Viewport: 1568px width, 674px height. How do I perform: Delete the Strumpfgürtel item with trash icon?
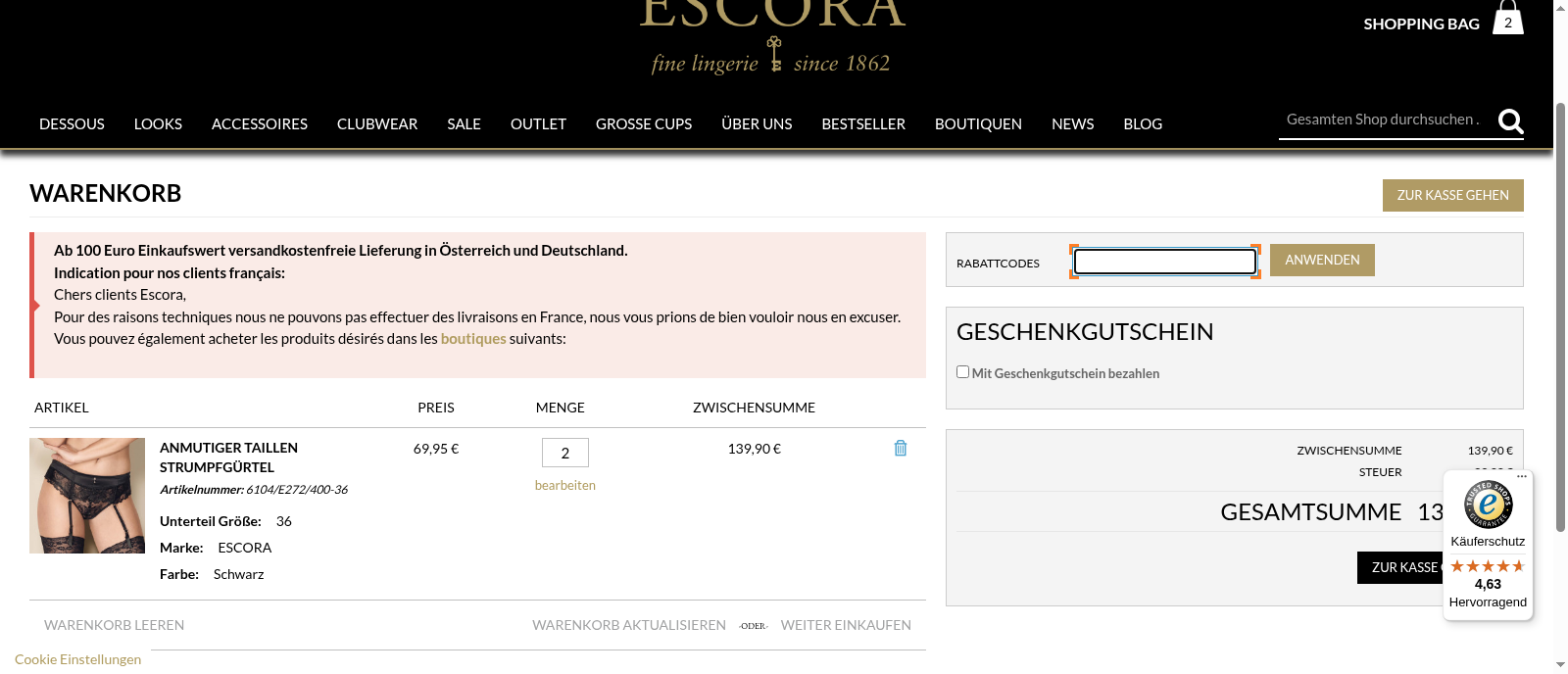point(901,448)
